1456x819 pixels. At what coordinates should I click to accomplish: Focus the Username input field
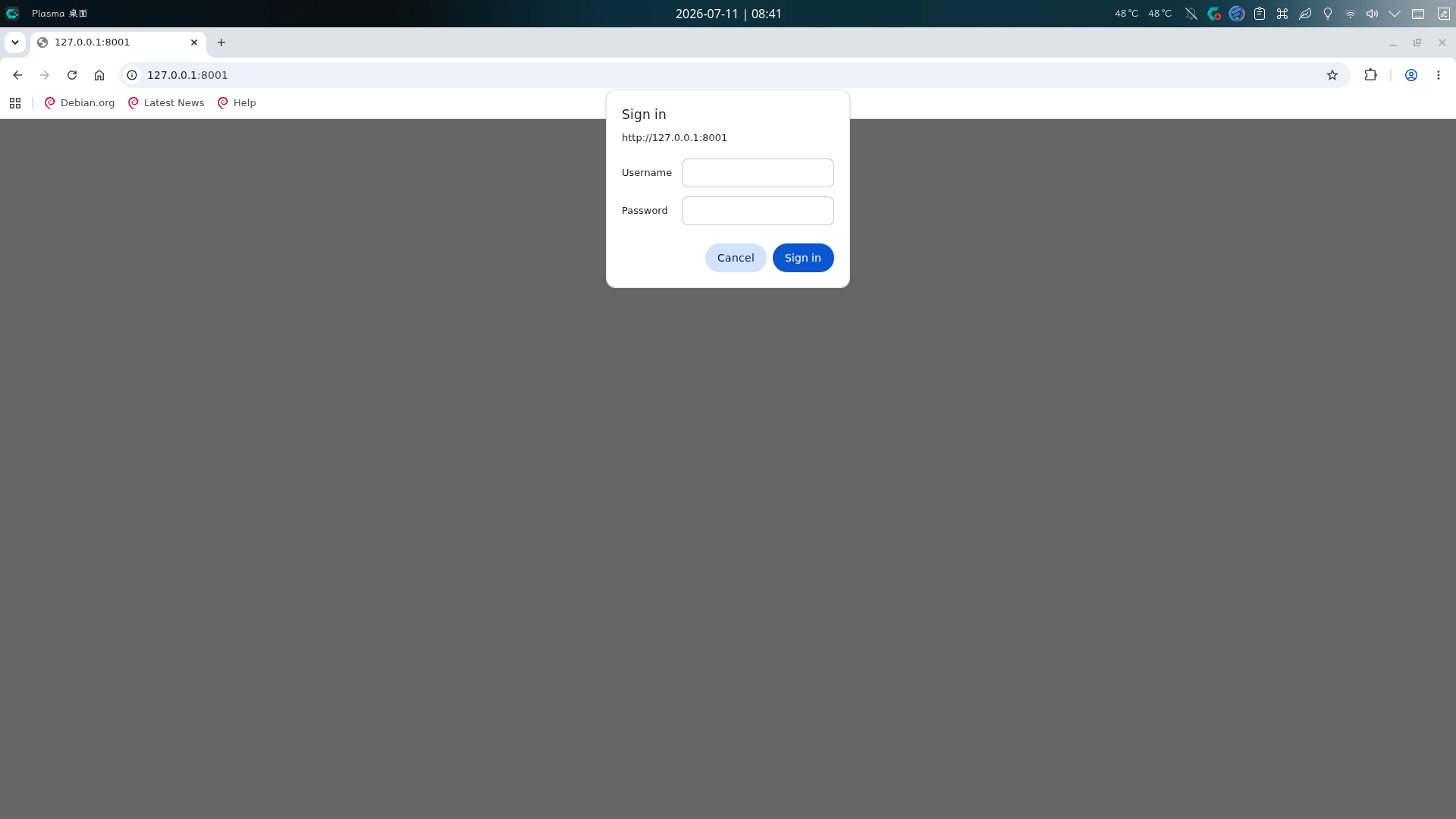[758, 173]
